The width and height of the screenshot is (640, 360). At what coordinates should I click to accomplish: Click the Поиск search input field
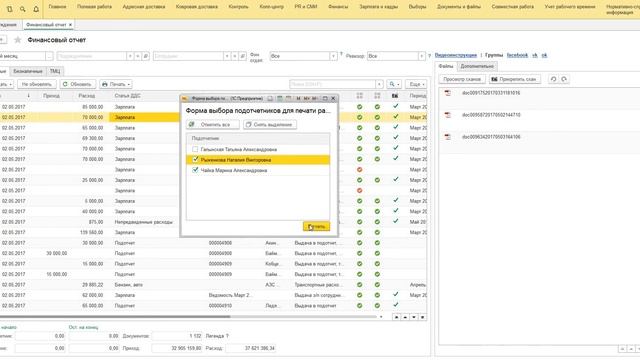333,84
